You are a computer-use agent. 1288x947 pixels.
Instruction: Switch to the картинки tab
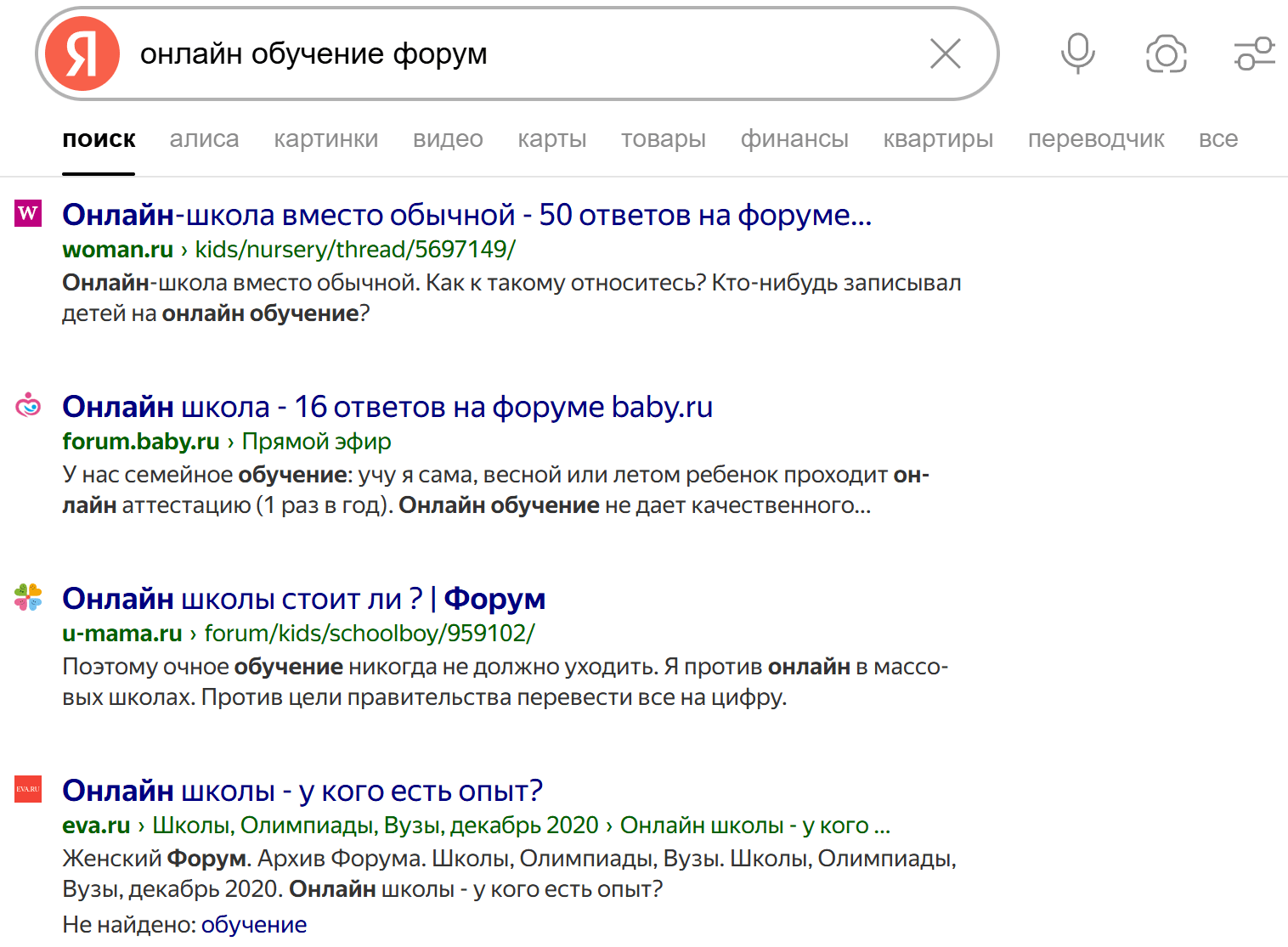pos(325,139)
